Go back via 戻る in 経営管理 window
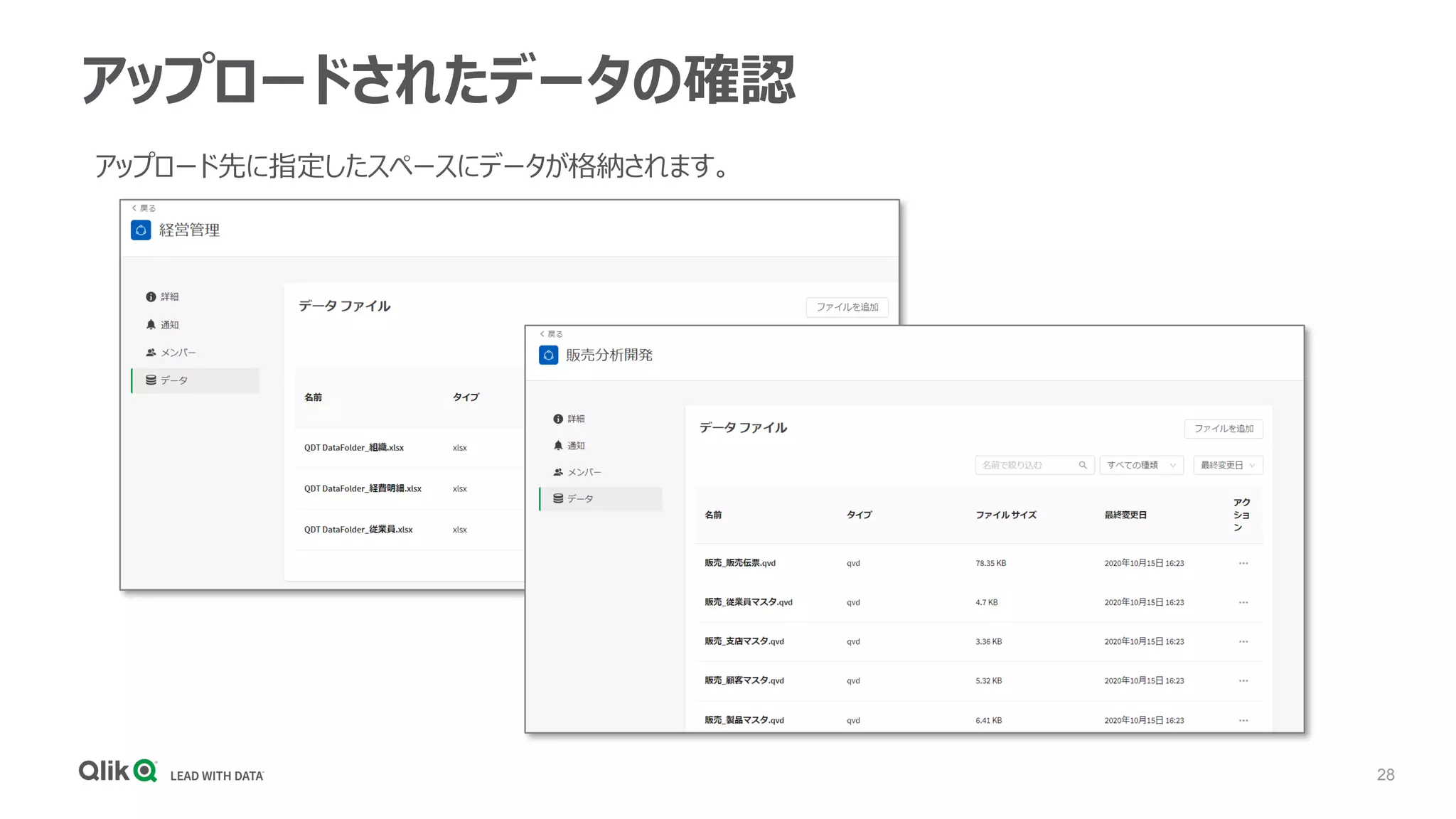The height and width of the screenshot is (819, 1456). tap(144, 208)
